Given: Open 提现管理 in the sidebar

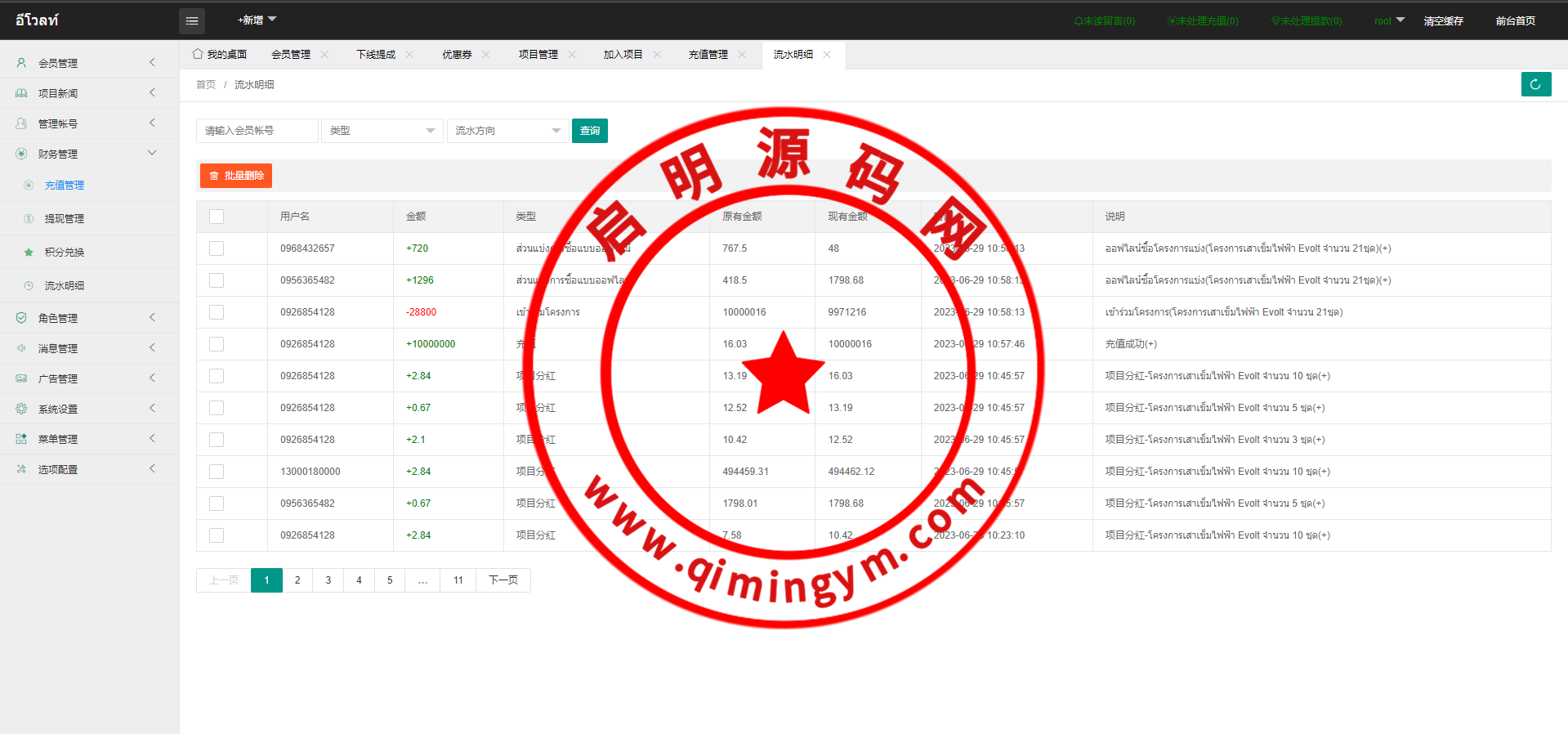Looking at the screenshot, I should [x=65, y=219].
